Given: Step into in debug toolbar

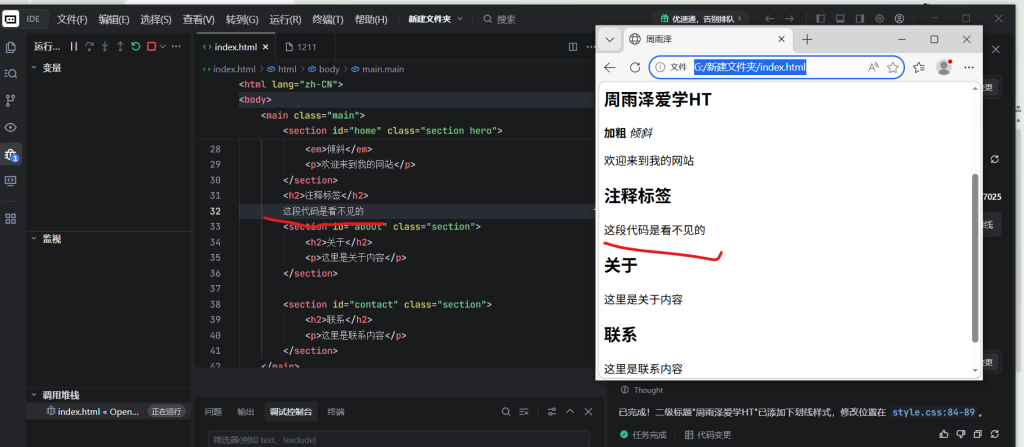Looking at the screenshot, I should coord(104,46).
